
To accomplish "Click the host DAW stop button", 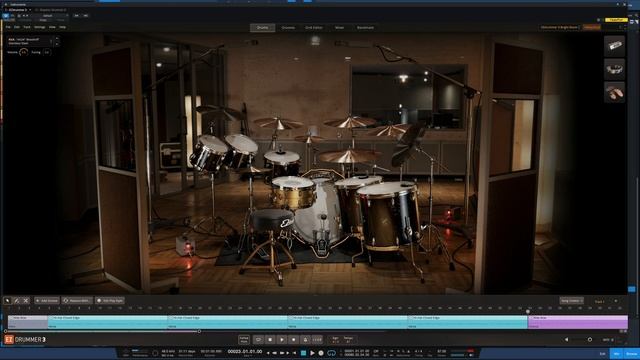I will click(x=303, y=353).
